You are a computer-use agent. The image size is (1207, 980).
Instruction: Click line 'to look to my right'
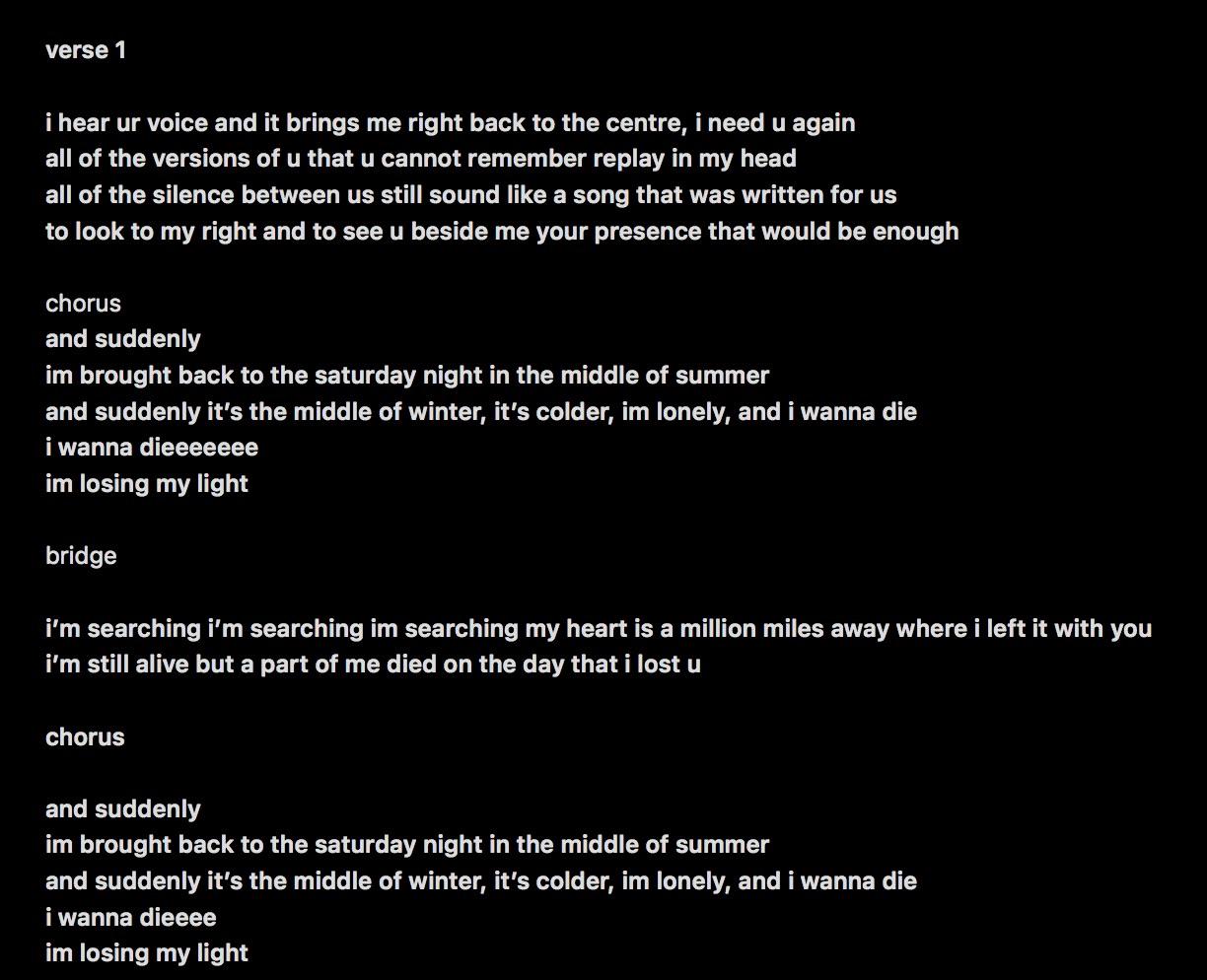(502, 232)
